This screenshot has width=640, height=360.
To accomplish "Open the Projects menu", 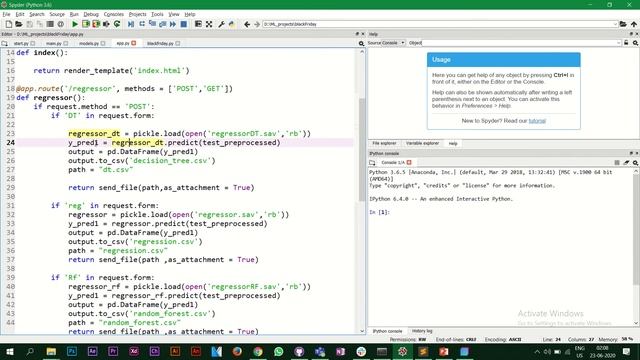I will (x=138, y=14).
